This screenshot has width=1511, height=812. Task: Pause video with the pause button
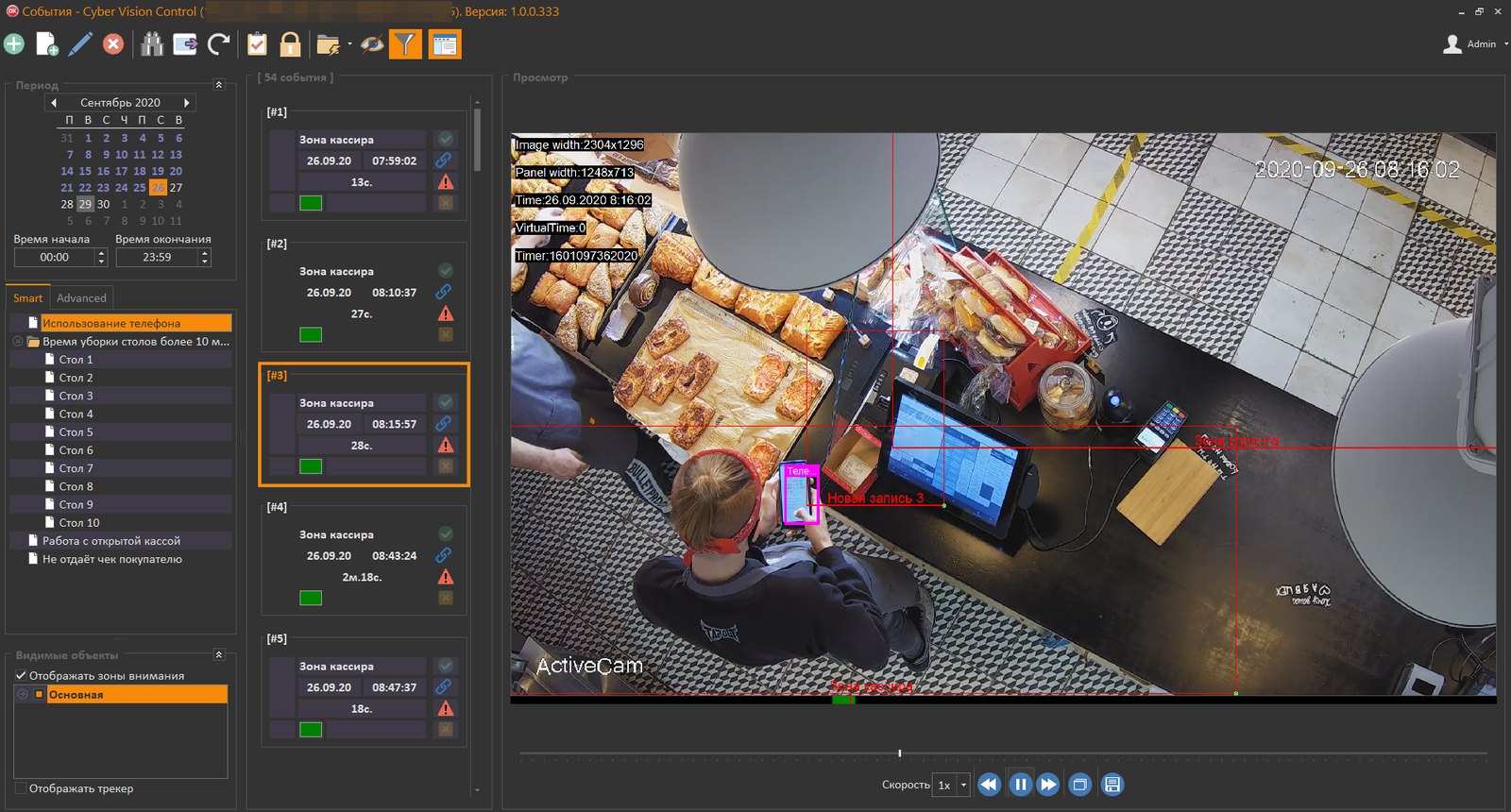click(1020, 785)
